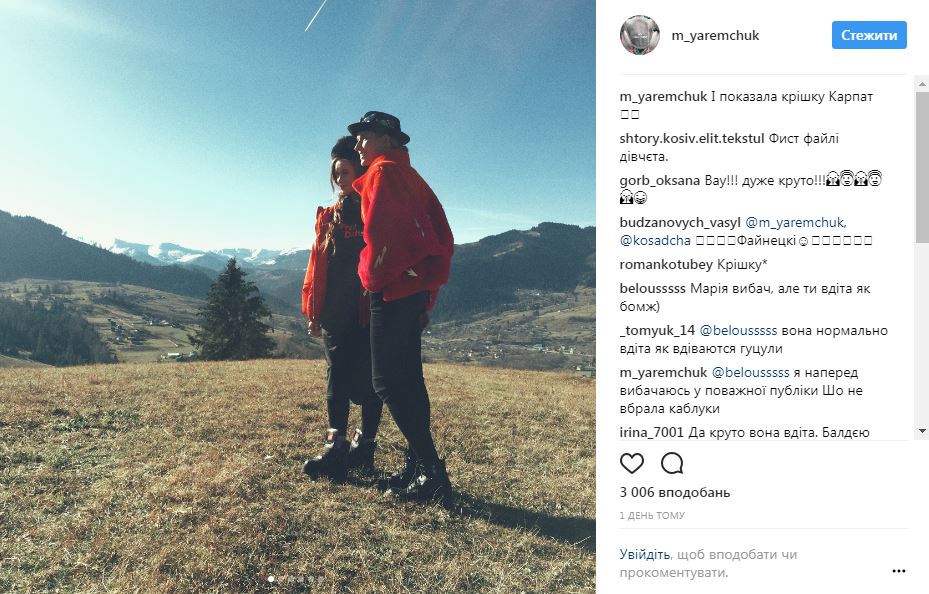929x594 pixels.
Task: Open shtory.kosiv.elit.tekstul commenter profile
Action: point(693,139)
